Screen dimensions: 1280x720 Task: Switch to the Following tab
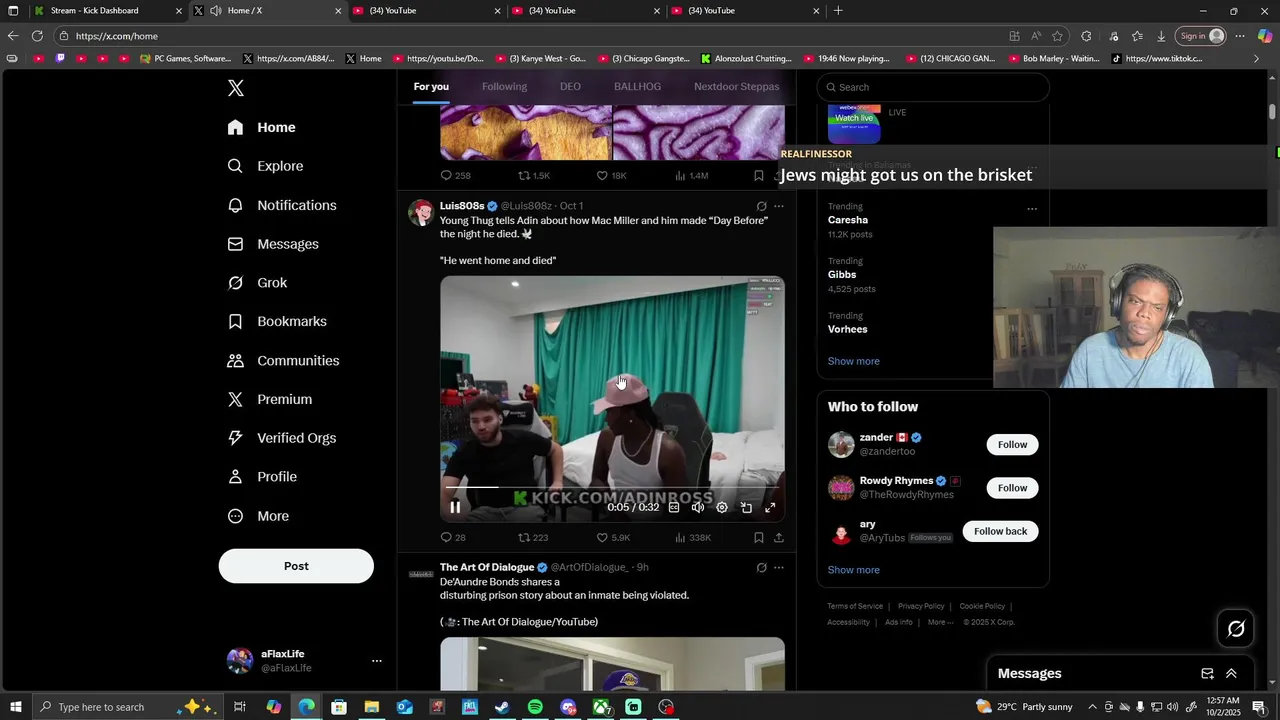pyautogui.click(x=504, y=87)
